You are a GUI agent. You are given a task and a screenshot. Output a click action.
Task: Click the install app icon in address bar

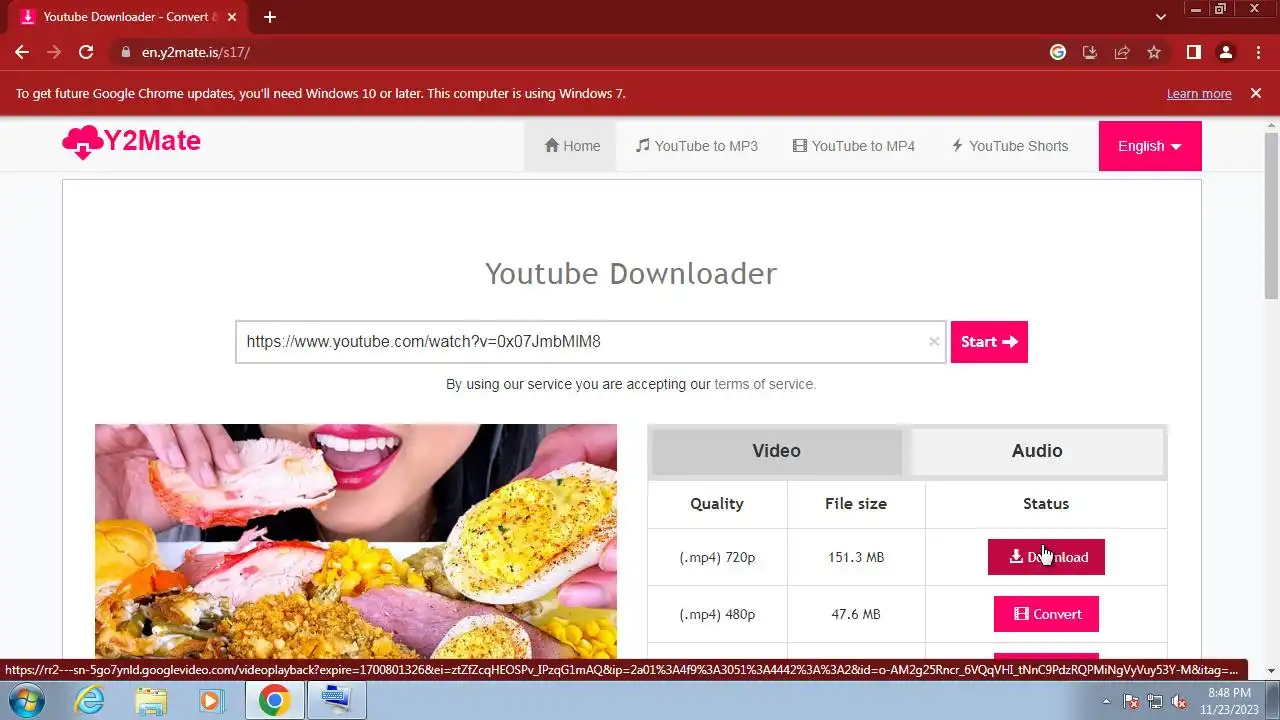click(x=1090, y=52)
